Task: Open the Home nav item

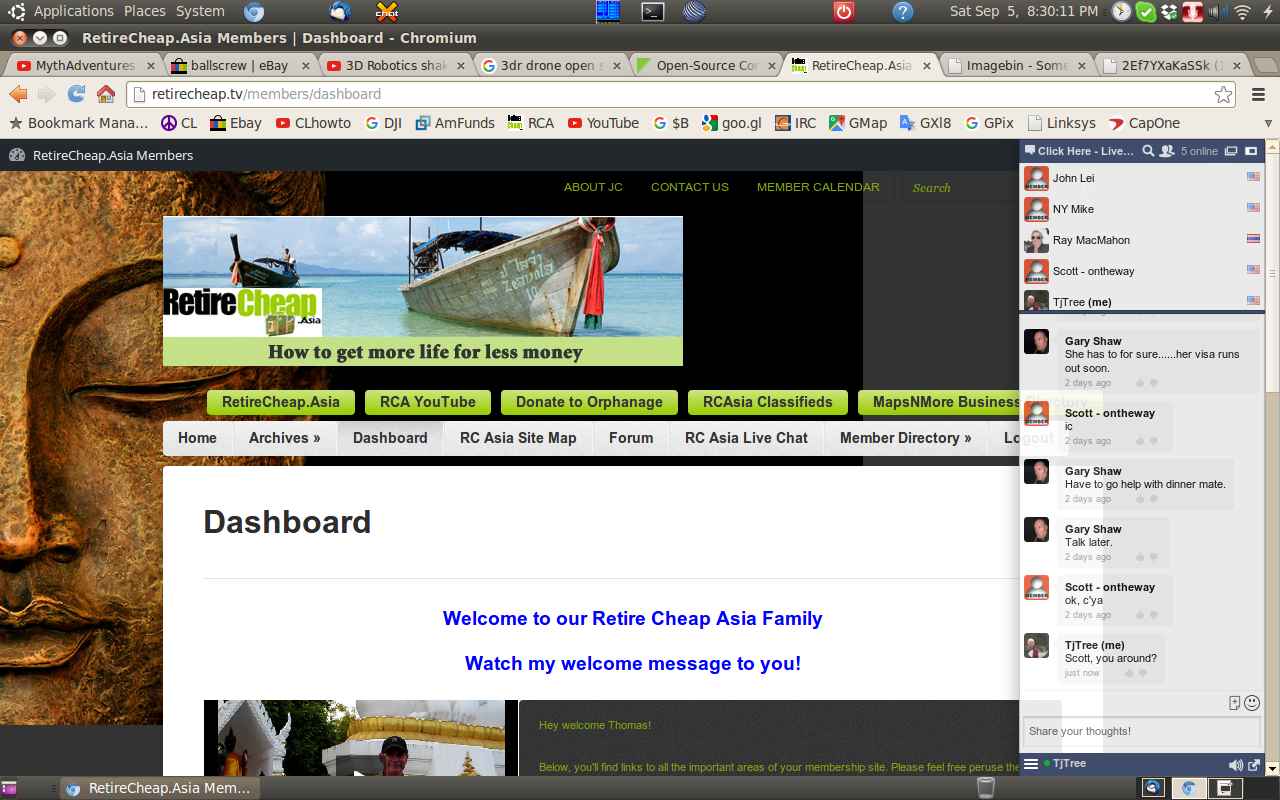Action: pos(197,438)
